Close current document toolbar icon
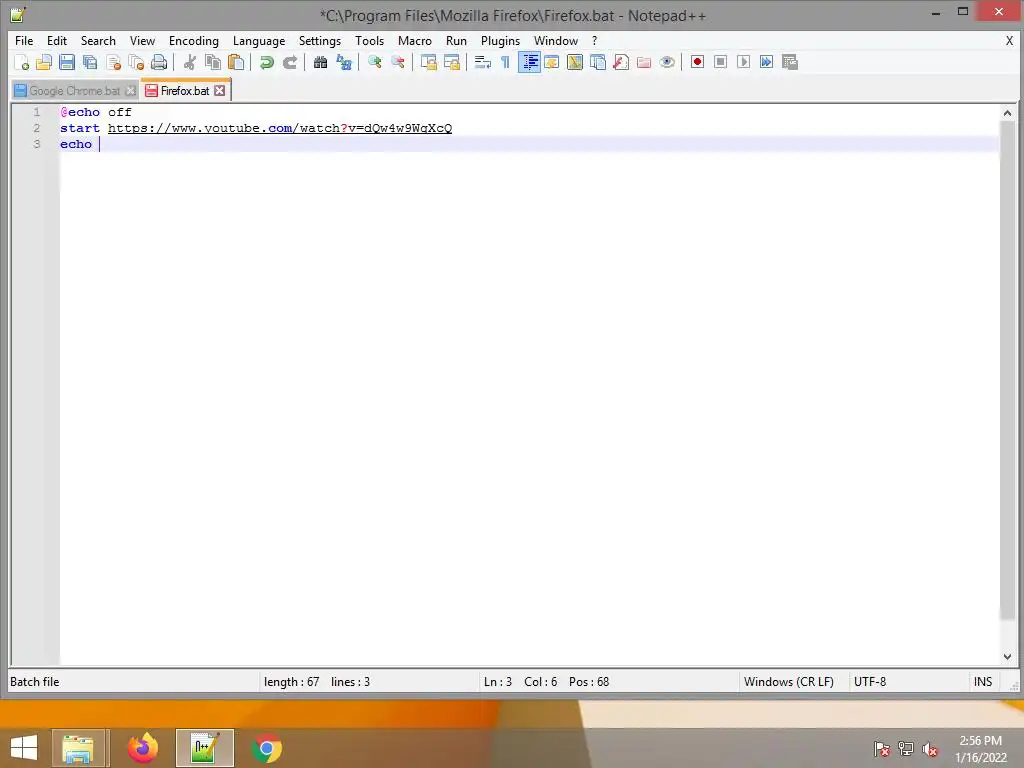This screenshot has height=768, width=1024. [113, 62]
